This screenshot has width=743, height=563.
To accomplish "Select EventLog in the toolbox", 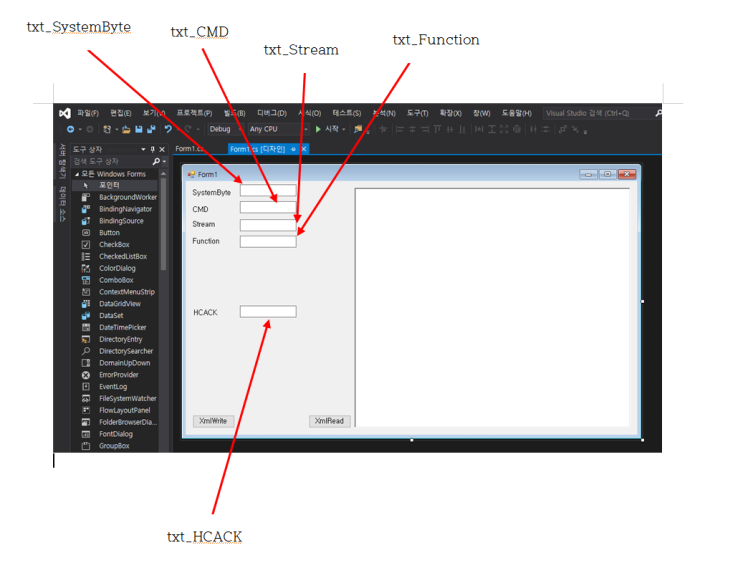I will pos(115,387).
